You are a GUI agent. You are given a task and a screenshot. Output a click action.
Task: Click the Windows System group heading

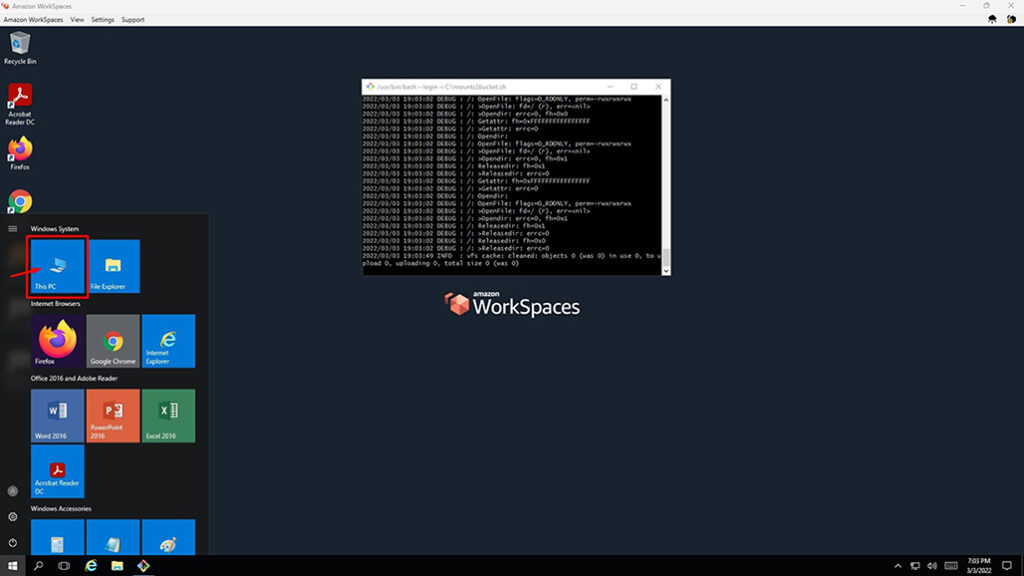pyautogui.click(x=55, y=229)
